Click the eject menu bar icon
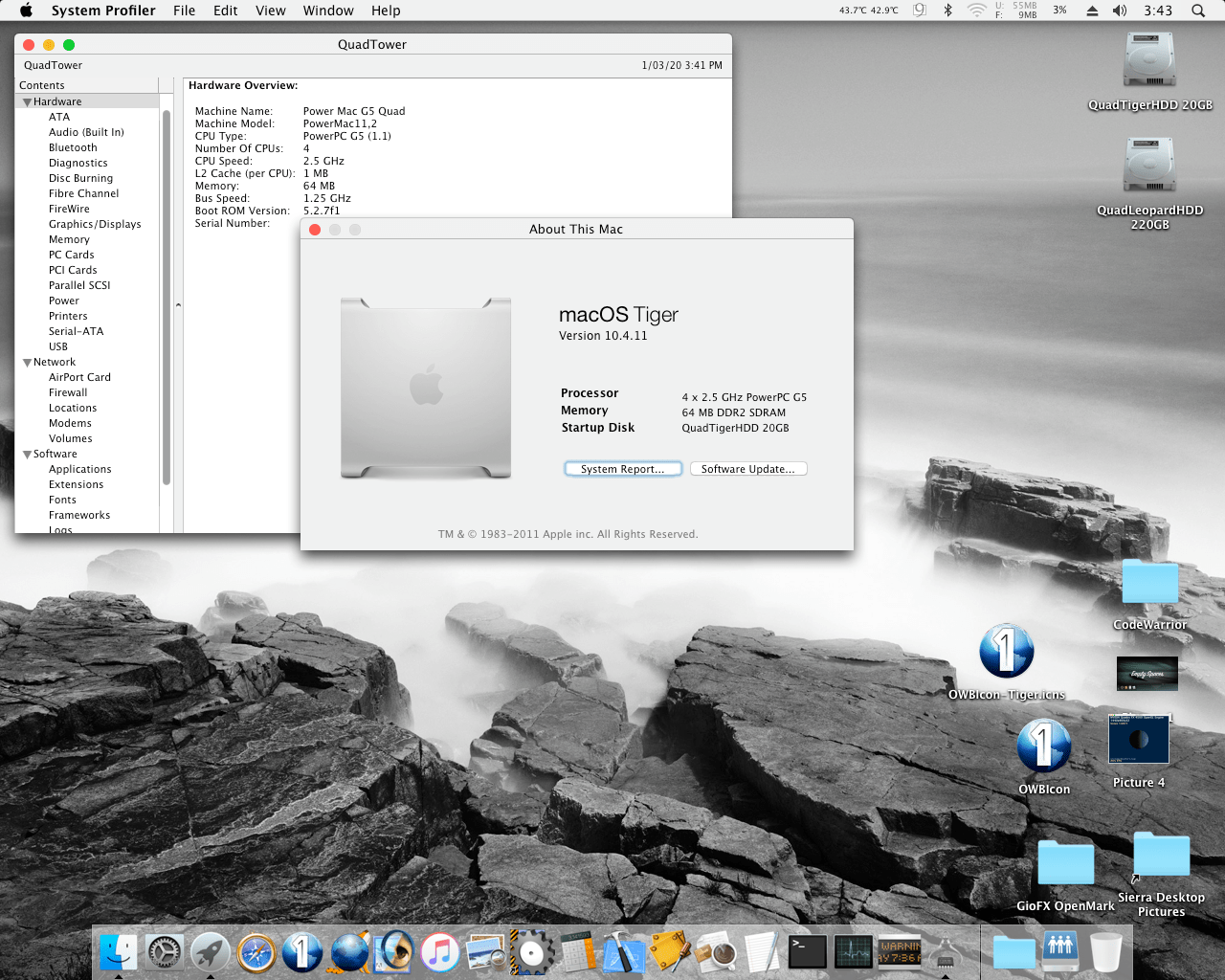The image size is (1225, 980). point(1092,11)
